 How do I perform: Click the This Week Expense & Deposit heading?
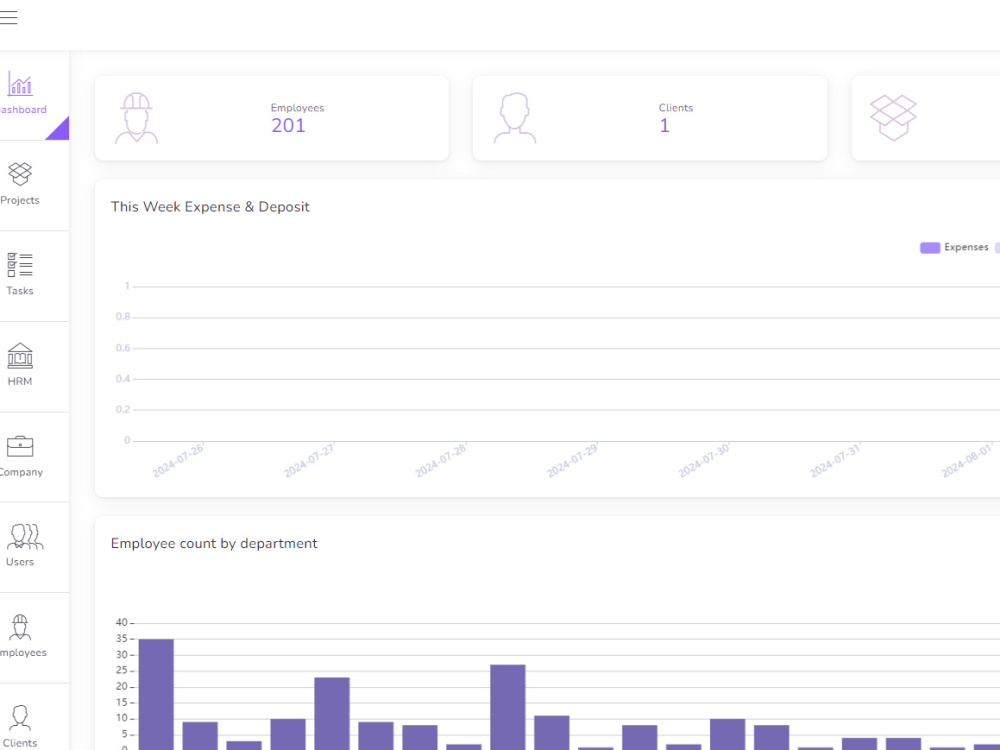pos(210,207)
